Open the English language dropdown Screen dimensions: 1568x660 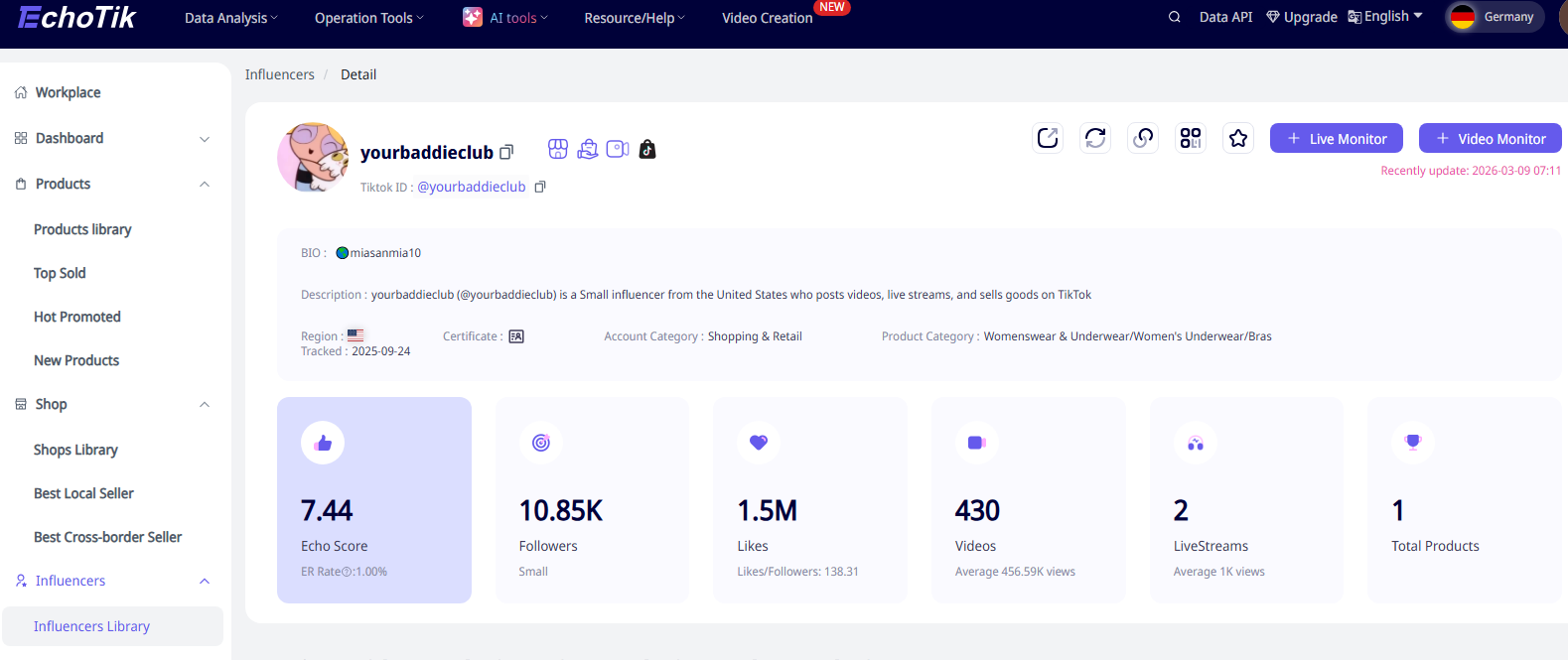1385,17
